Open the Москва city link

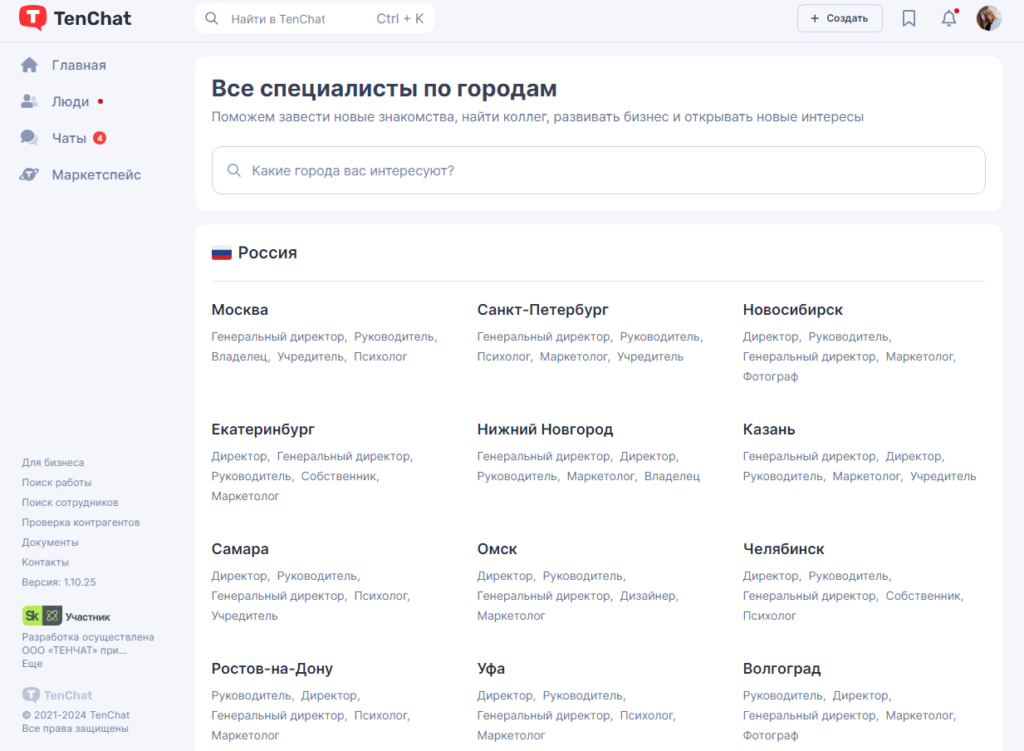coord(240,310)
